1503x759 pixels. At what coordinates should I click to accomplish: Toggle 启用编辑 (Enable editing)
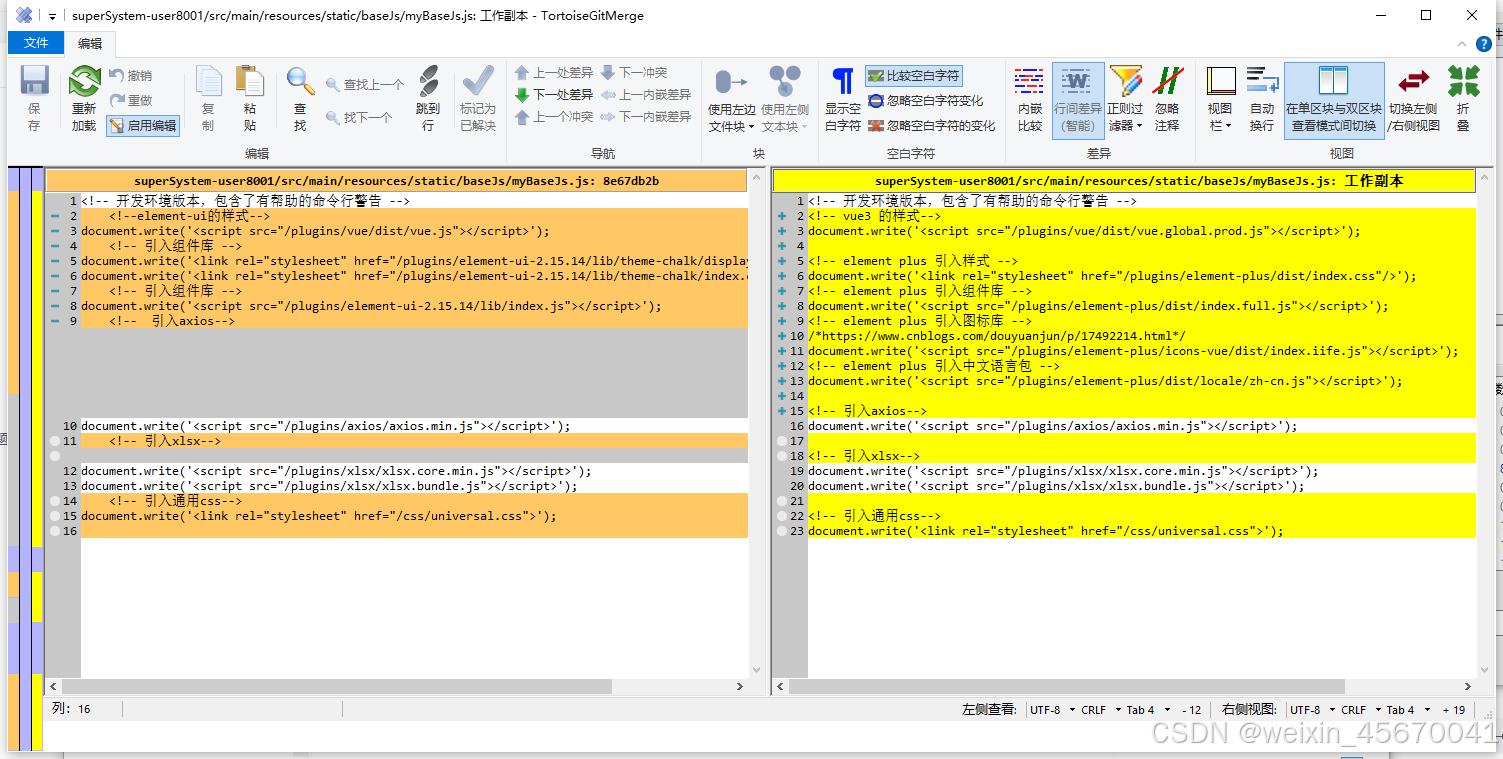coord(143,125)
